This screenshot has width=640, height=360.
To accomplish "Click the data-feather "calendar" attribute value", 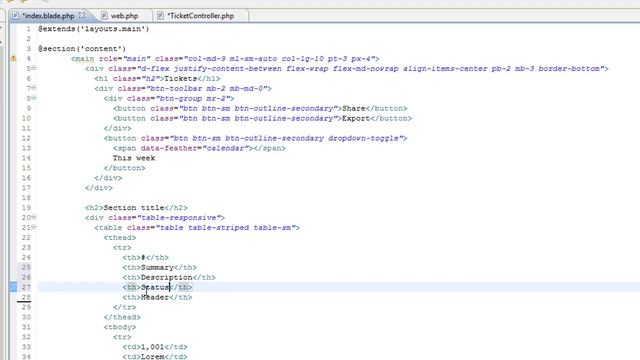I will pos(227,148).
